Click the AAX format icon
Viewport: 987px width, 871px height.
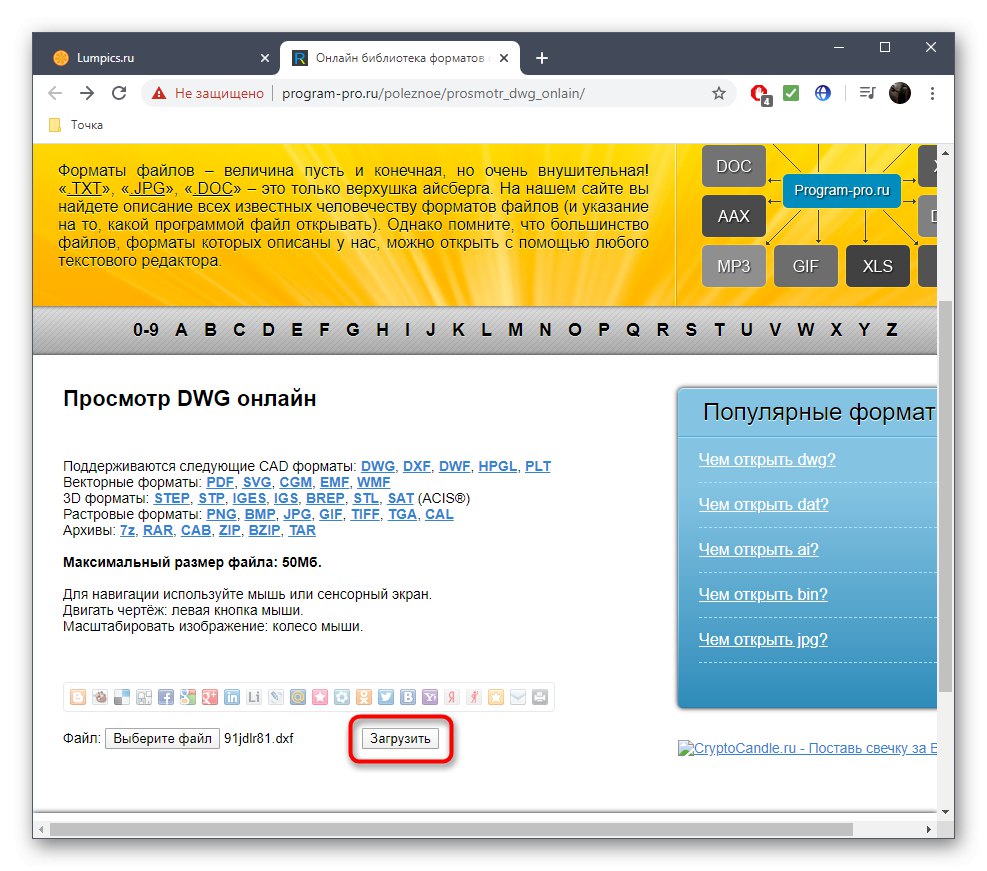(733, 216)
